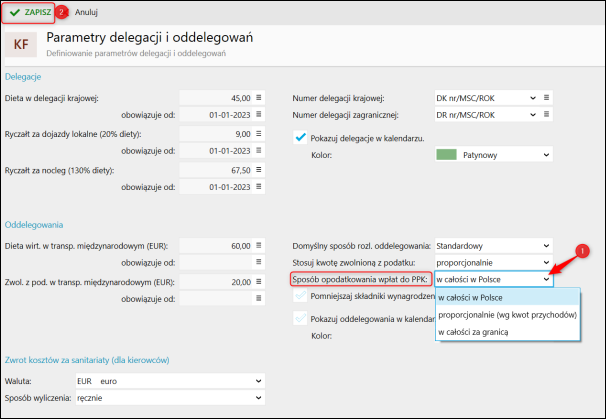The width and height of the screenshot is (606, 419).
Task: Click the ZAPISZ save button
Action: [28, 12]
